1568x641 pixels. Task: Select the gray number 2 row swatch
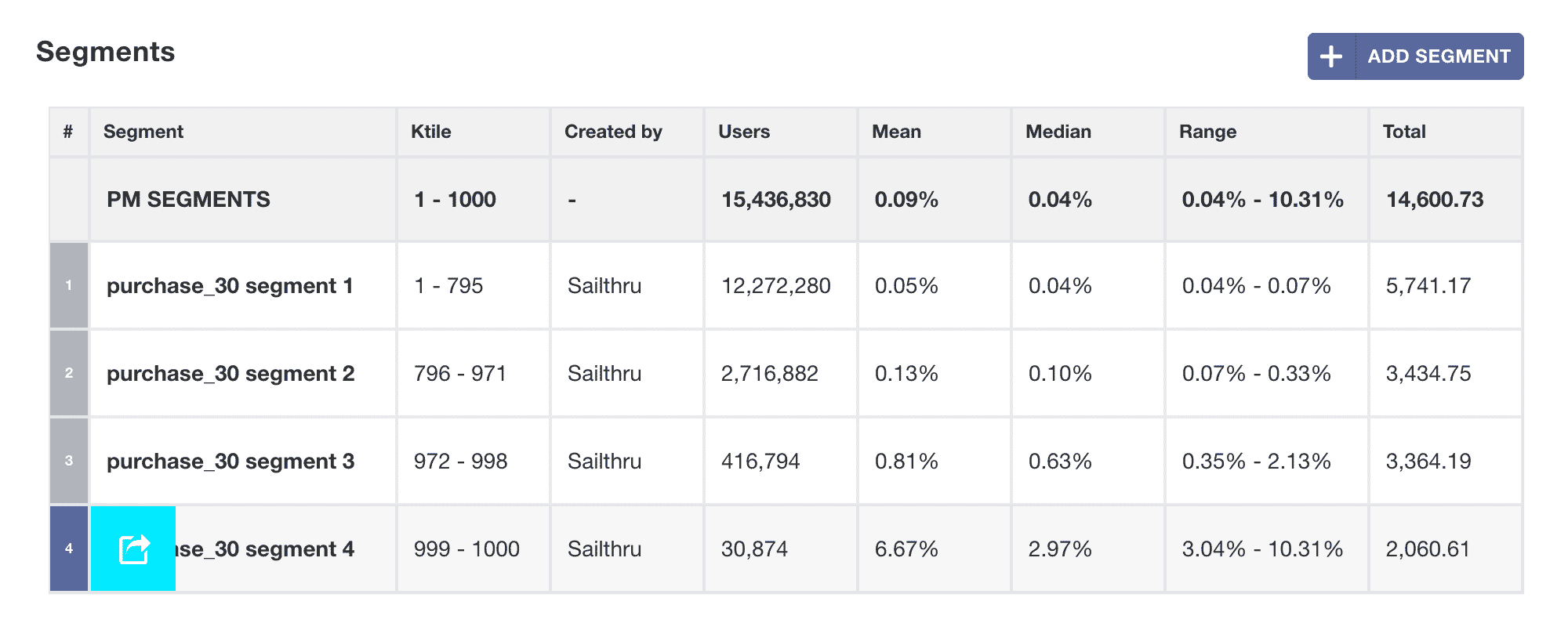tap(69, 373)
